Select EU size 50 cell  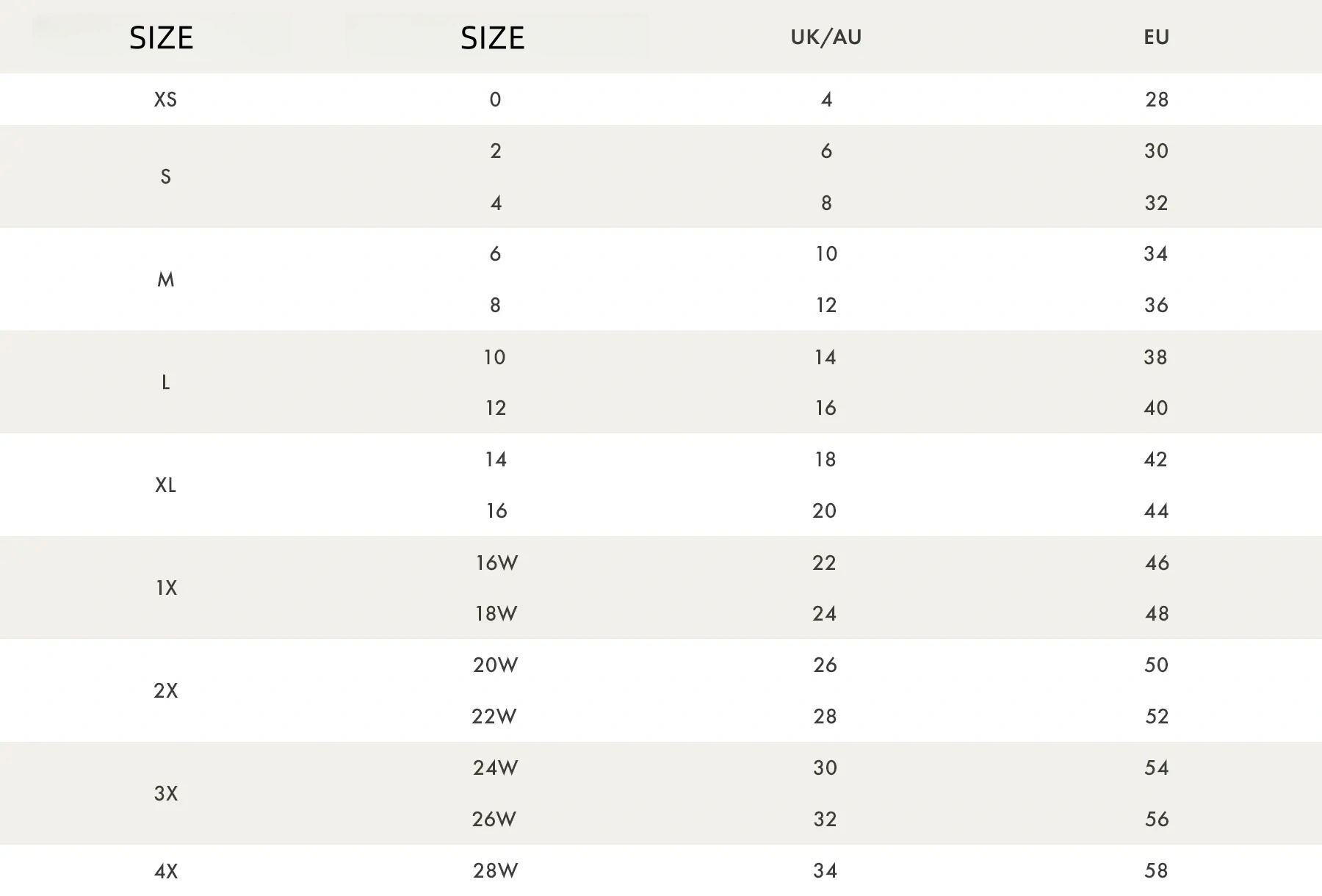tap(1156, 665)
